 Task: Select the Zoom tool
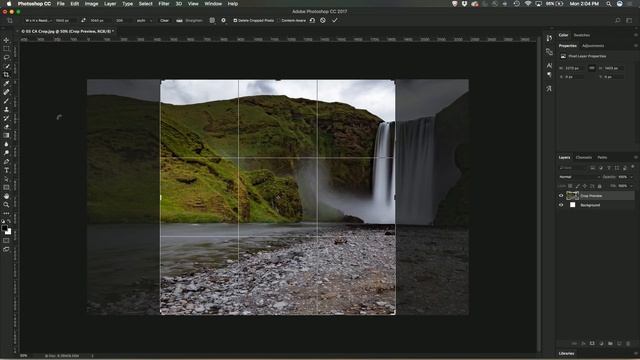[x=6, y=205]
